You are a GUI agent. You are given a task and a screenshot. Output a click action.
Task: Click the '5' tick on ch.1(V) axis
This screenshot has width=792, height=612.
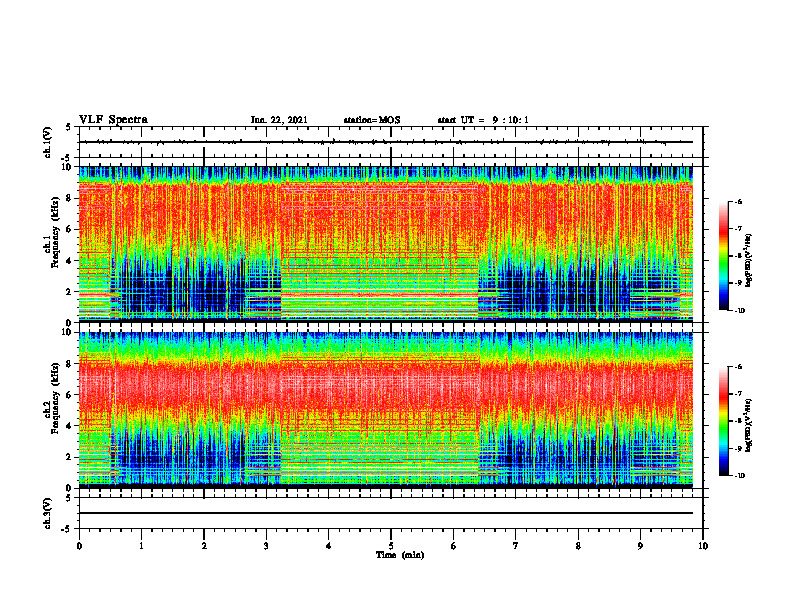pos(69,127)
